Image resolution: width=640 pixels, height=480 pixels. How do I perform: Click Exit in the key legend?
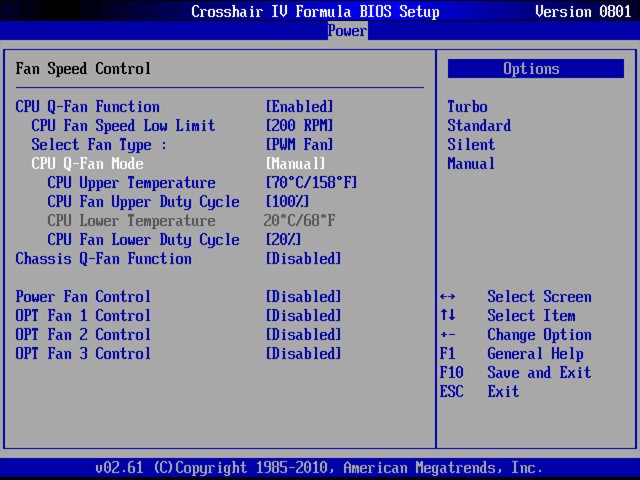[503, 392]
